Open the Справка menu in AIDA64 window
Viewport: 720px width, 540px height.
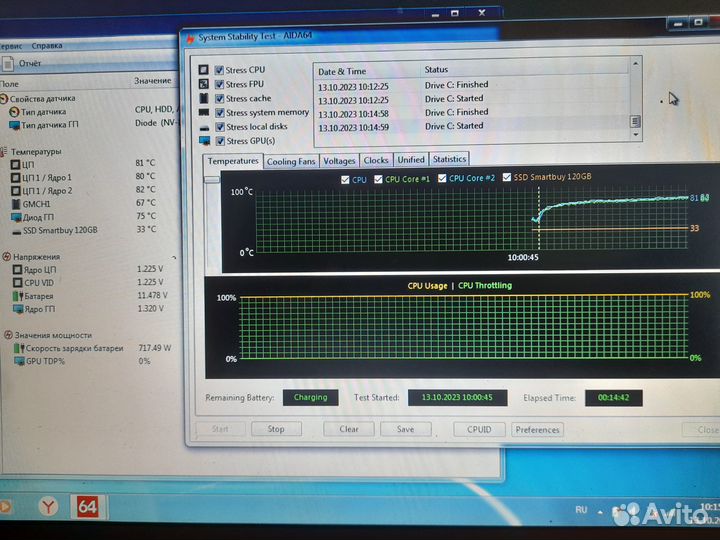tap(47, 46)
